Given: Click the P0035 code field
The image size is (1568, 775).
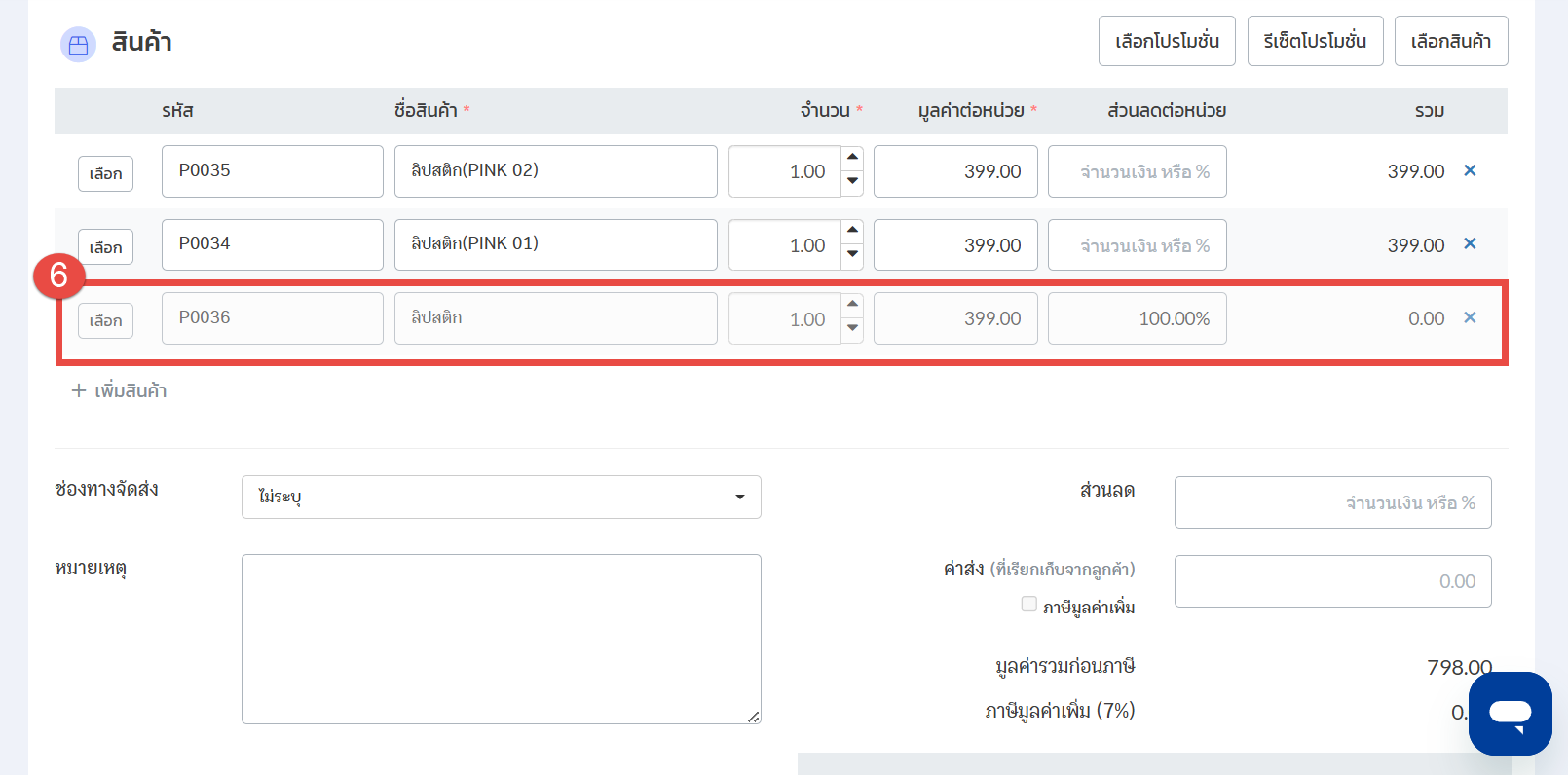Looking at the screenshot, I should tap(273, 171).
